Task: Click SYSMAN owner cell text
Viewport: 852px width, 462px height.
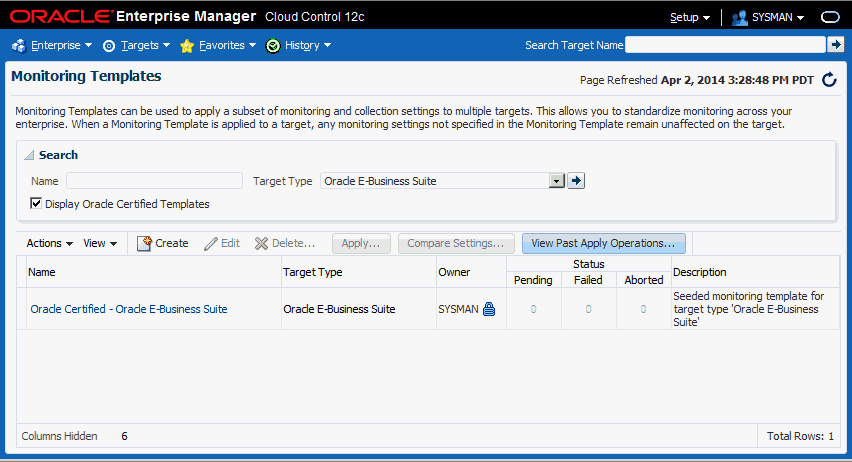Action: pyautogui.click(x=458, y=309)
